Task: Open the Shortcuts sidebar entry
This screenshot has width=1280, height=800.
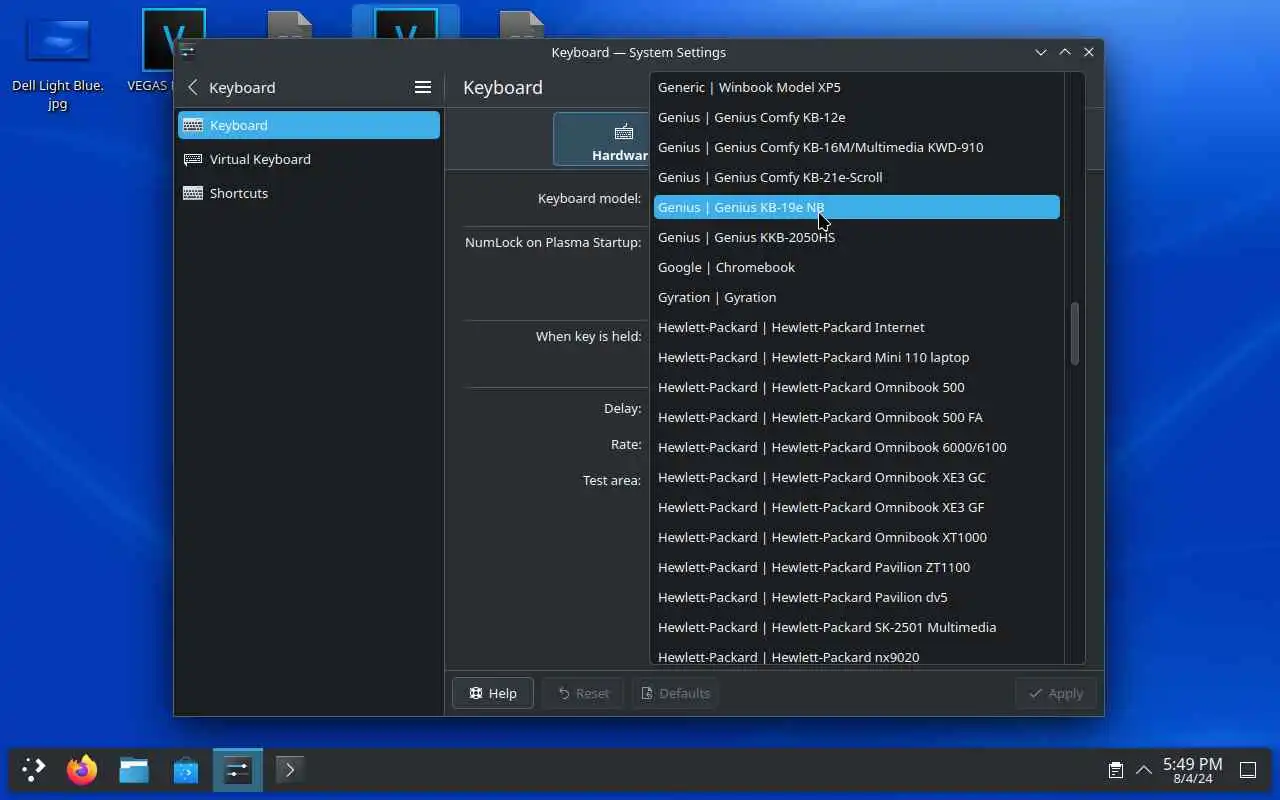Action: coord(309,193)
